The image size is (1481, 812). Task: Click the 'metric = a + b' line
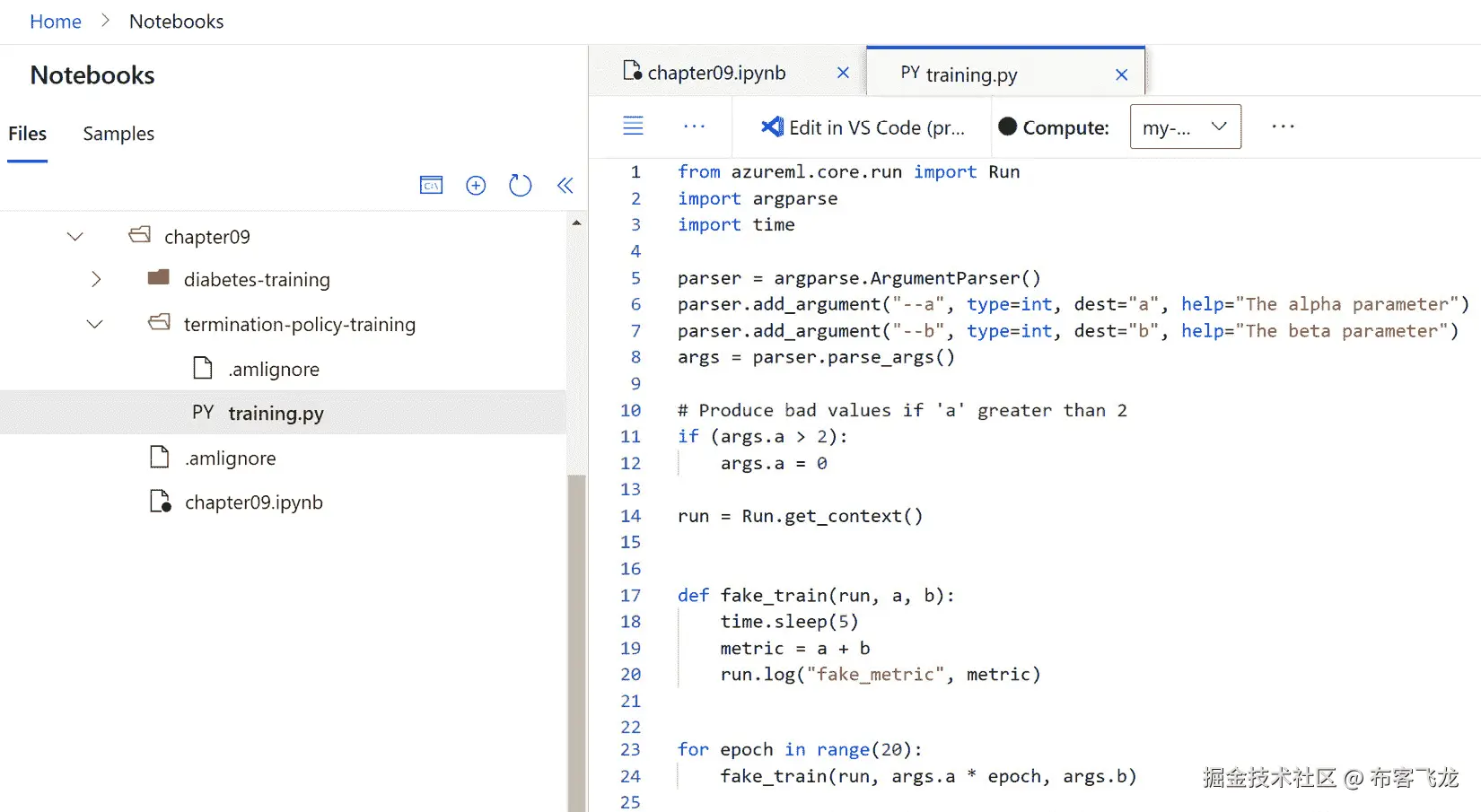coord(794,648)
